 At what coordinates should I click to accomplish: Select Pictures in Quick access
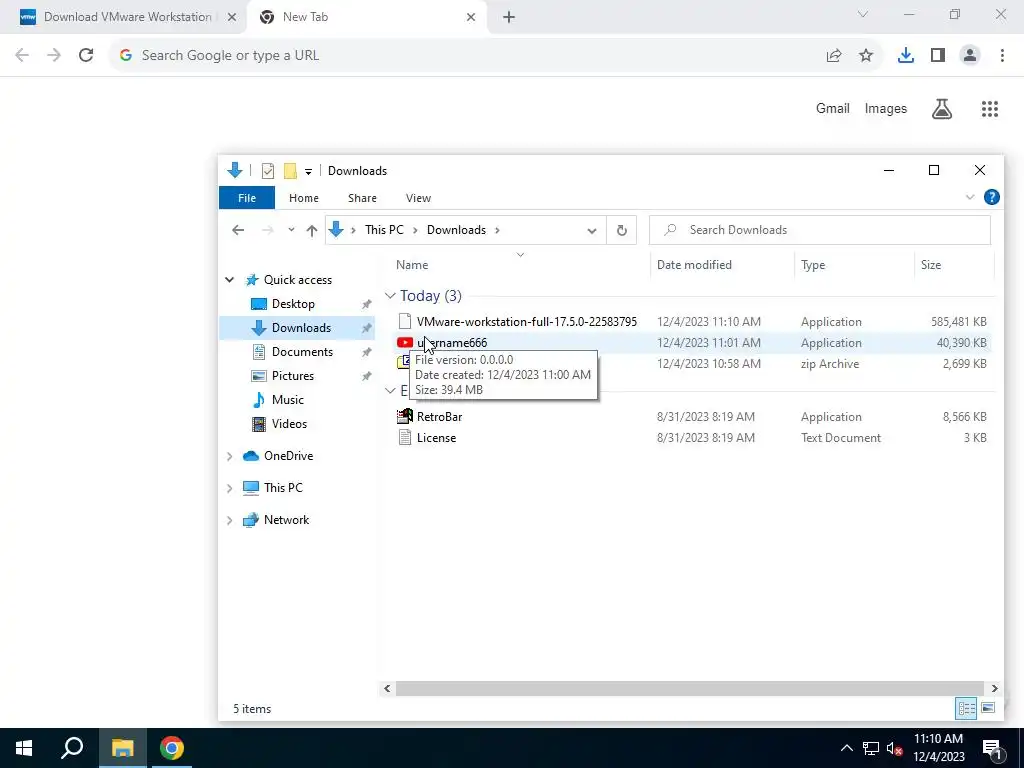(293, 376)
